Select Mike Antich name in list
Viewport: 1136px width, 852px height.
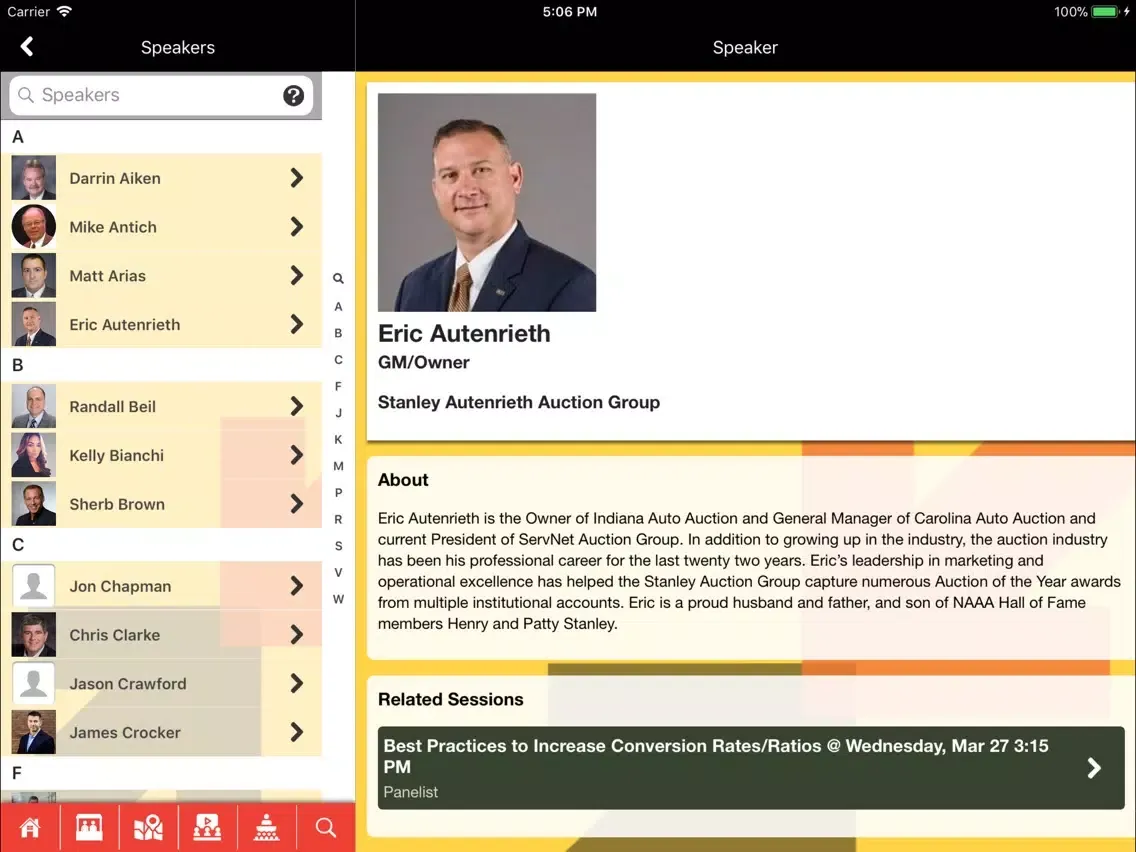113,227
